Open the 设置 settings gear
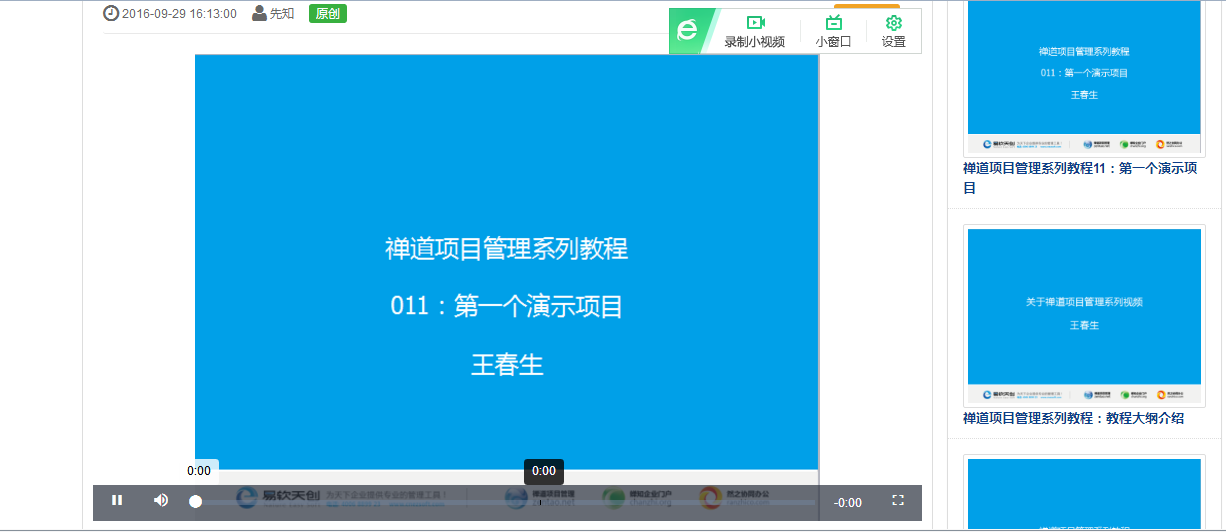The image size is (1226, 532). click(x=894, y=31)
